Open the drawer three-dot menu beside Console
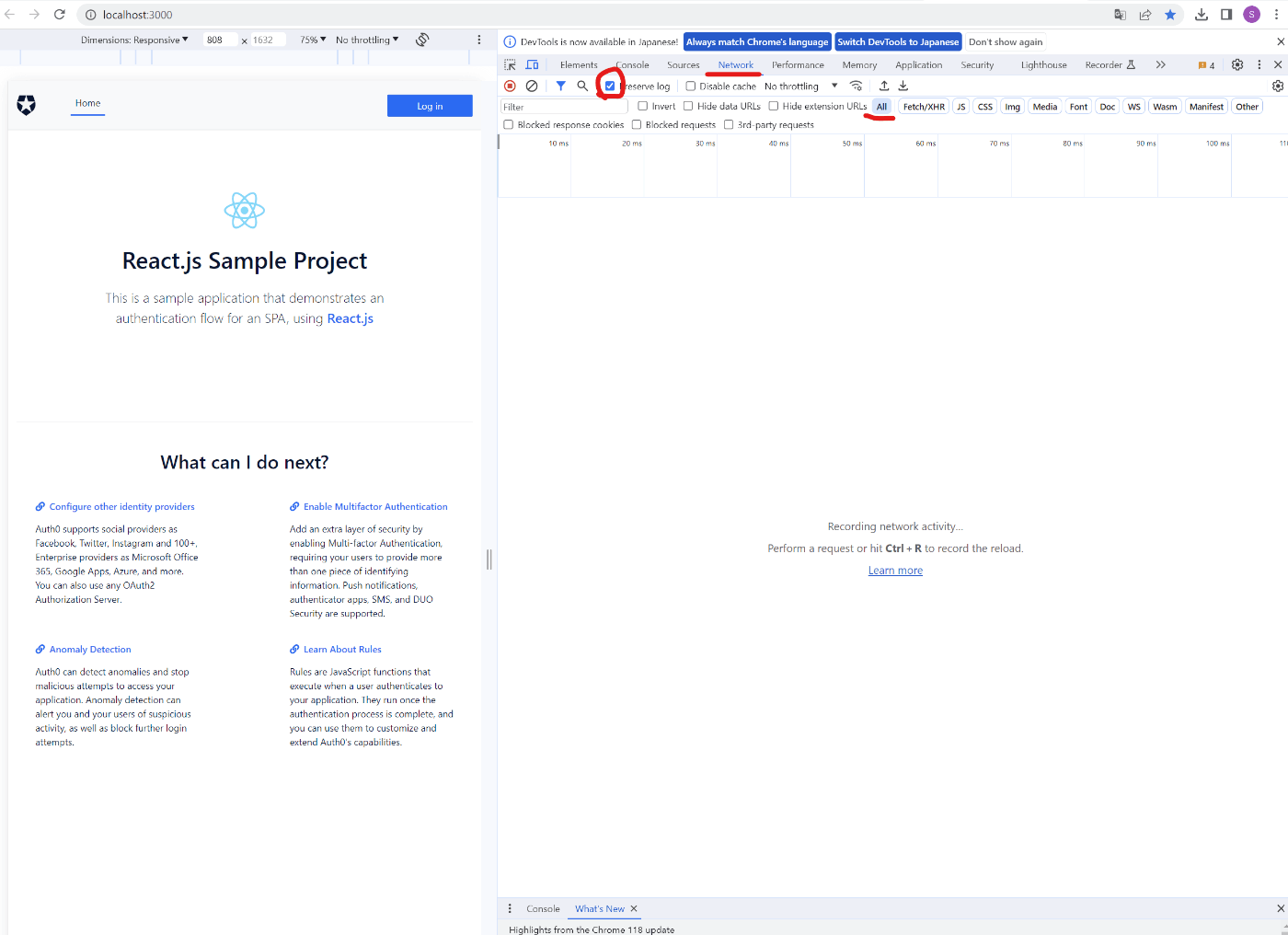Screen dimensions: 1288x935 510,908
